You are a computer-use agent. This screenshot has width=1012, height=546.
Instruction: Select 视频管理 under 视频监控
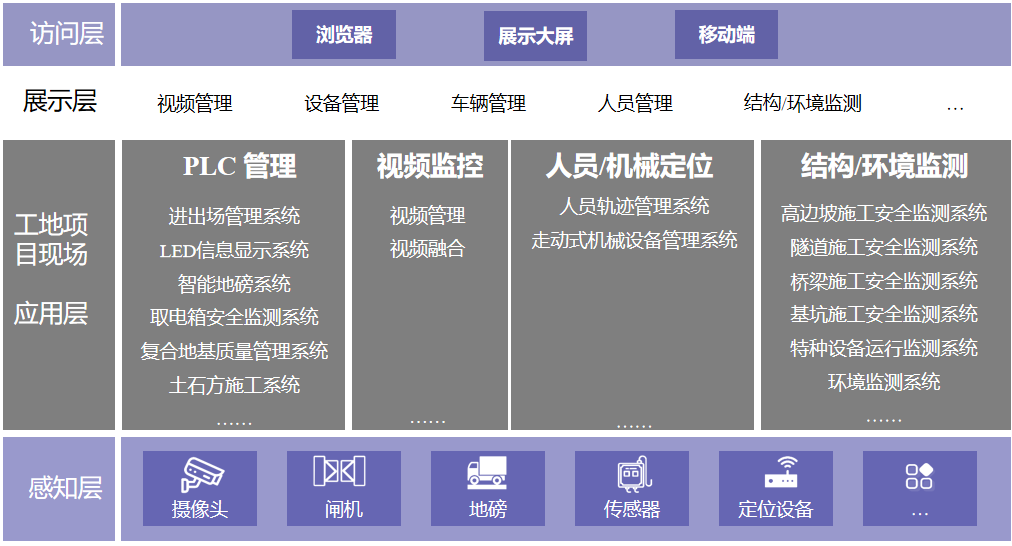point(427,216)
